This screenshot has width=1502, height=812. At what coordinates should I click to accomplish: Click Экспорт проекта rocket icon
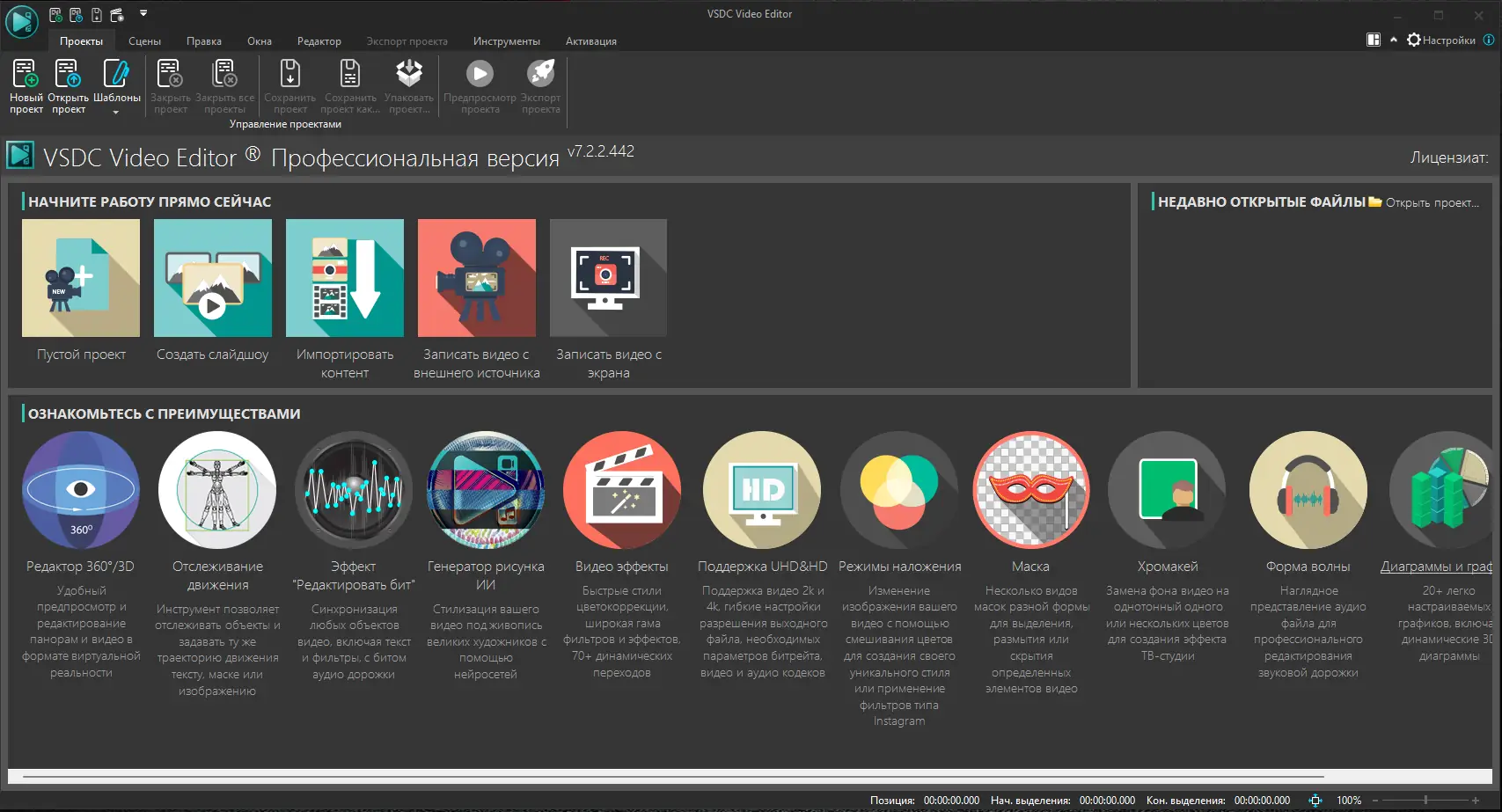[540, 73]
